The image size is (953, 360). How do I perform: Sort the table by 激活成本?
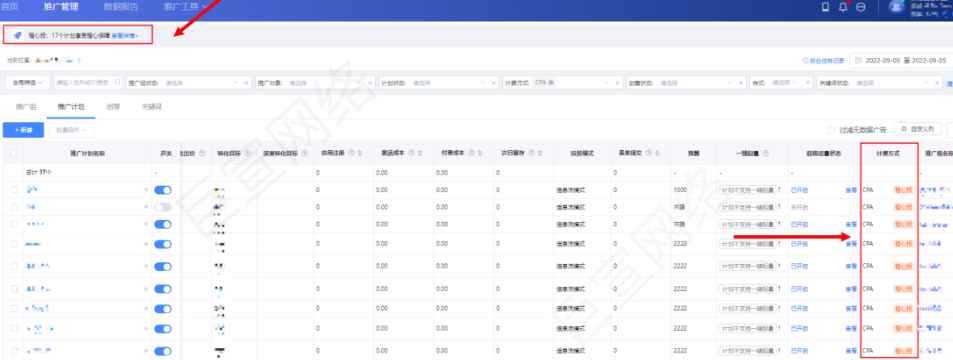coord(420,153)
